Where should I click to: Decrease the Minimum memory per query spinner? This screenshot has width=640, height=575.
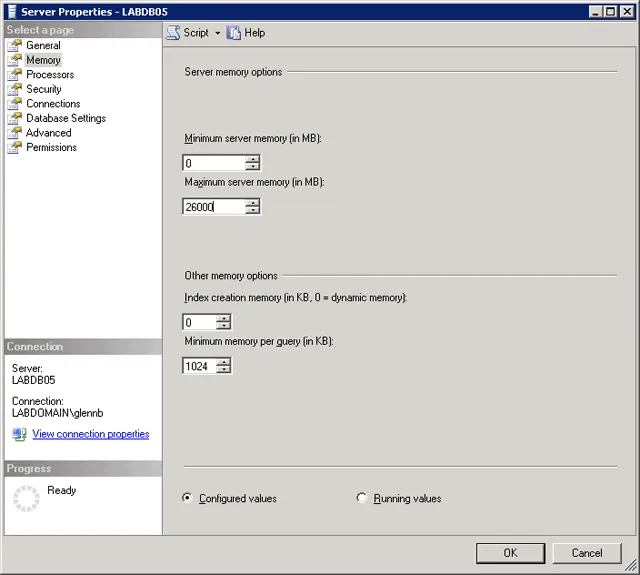click(223, 370)
